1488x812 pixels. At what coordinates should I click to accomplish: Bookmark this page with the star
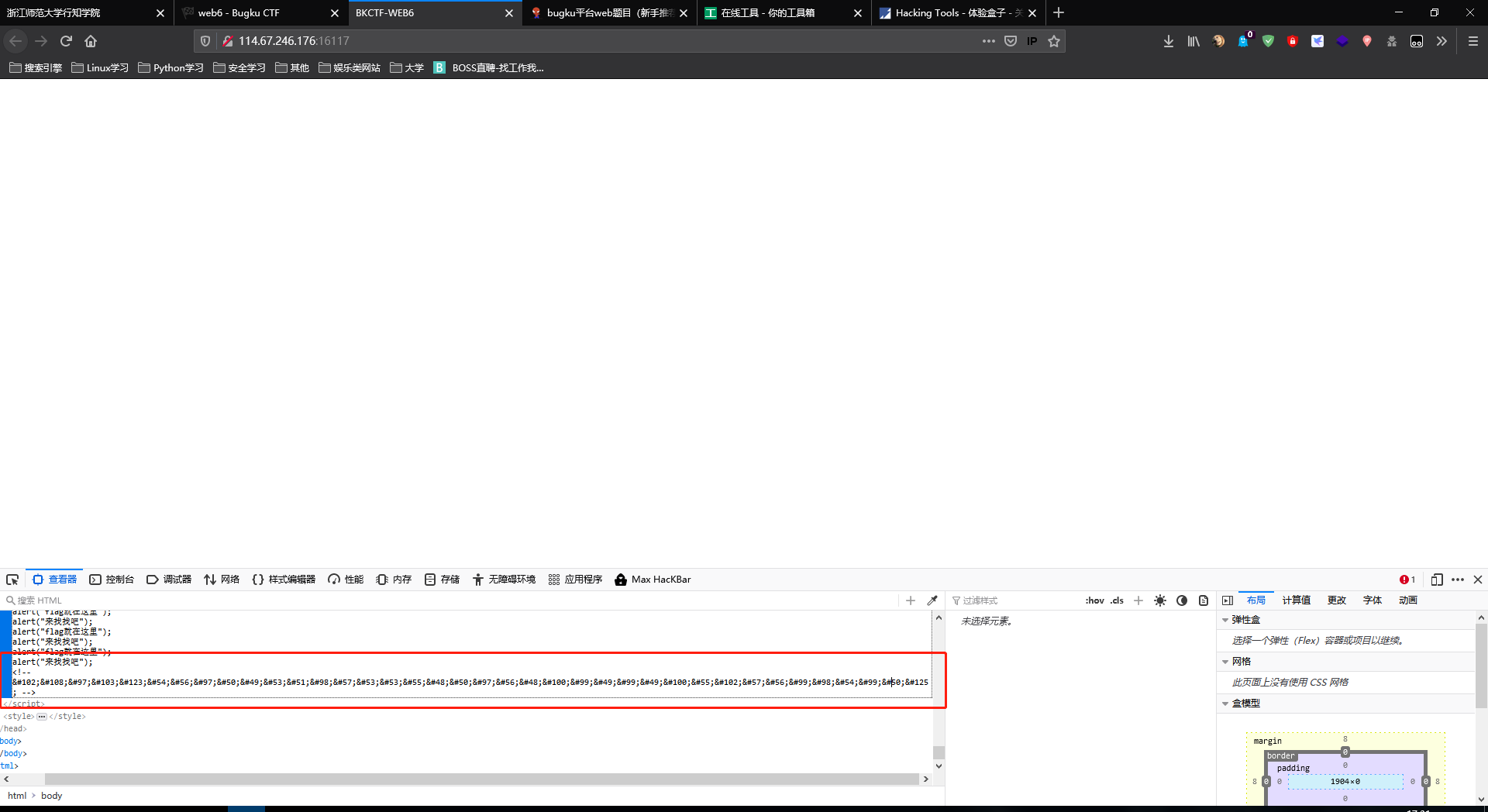tap(1054, 41)
